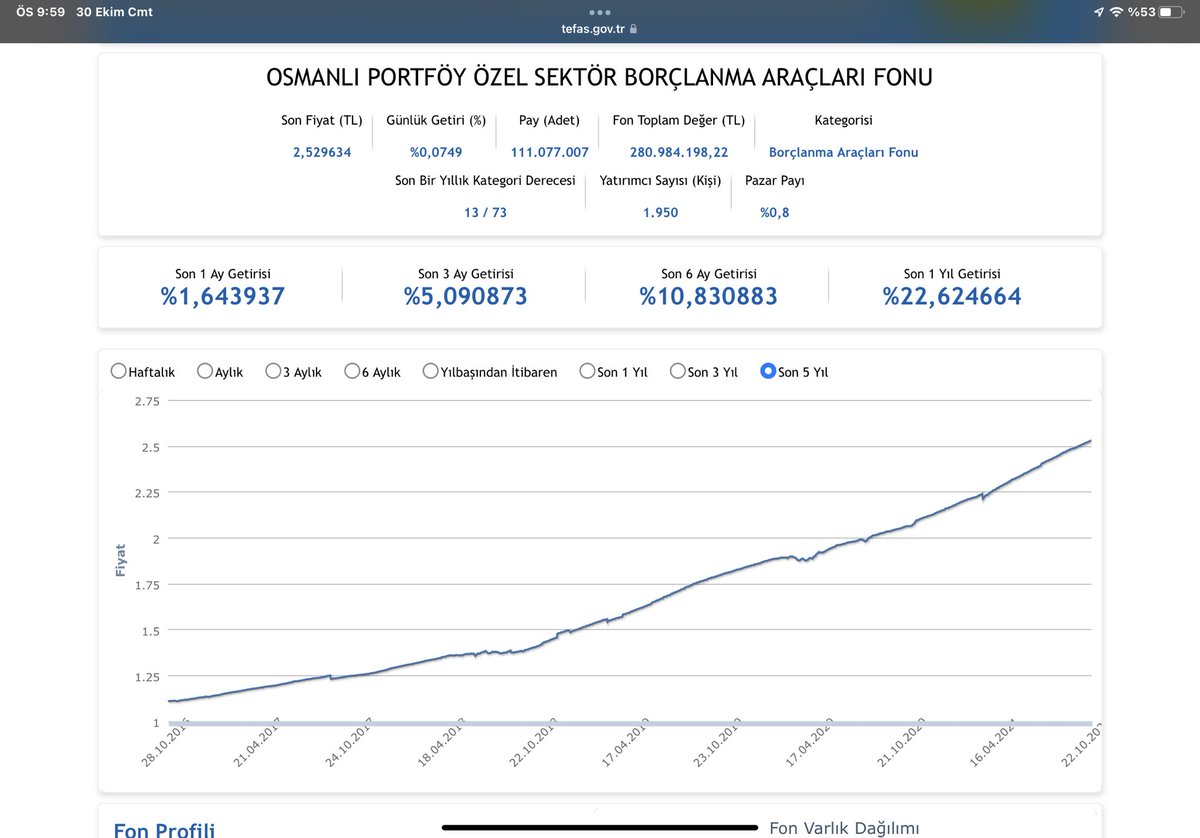This screenshot has width=1200, height=838.
Task: Click the Günlük Getiri value %0,0749
Action: [x=436, y=153]
